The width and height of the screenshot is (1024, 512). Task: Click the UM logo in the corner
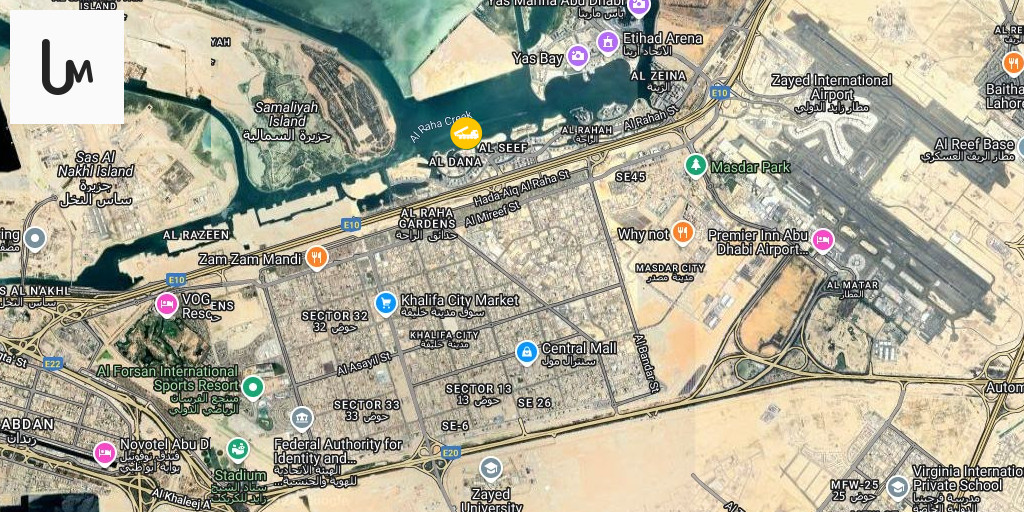click(67, 67)
